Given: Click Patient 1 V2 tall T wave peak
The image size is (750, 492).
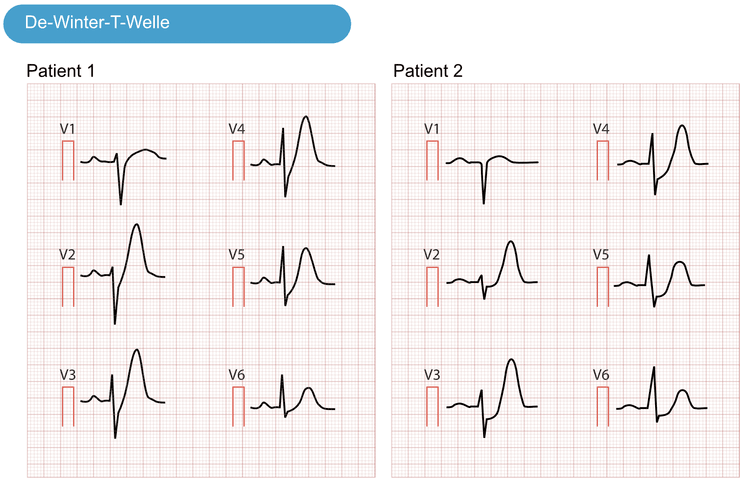Looking at the screenshot, I should 137,225.
